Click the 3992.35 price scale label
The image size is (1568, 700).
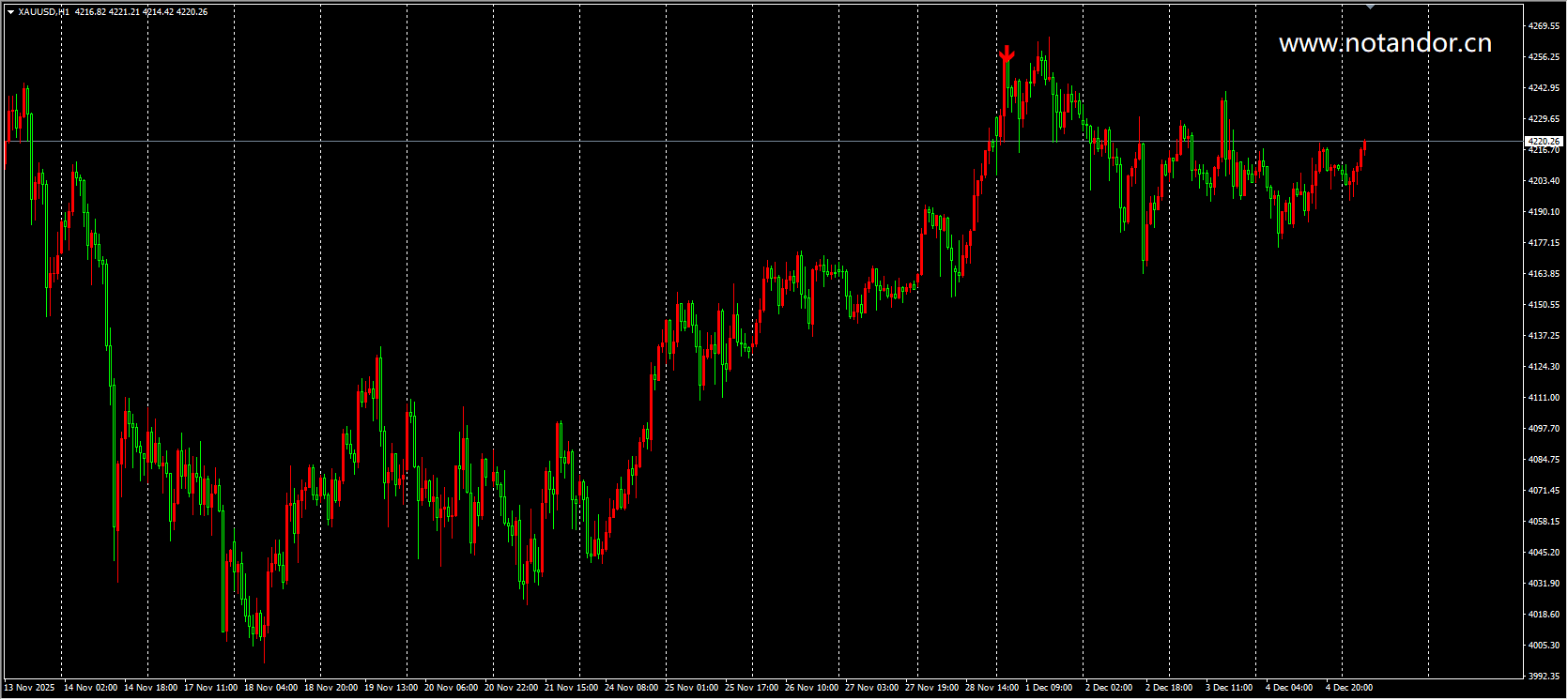pyautogui.click(x=1544, y=677)
